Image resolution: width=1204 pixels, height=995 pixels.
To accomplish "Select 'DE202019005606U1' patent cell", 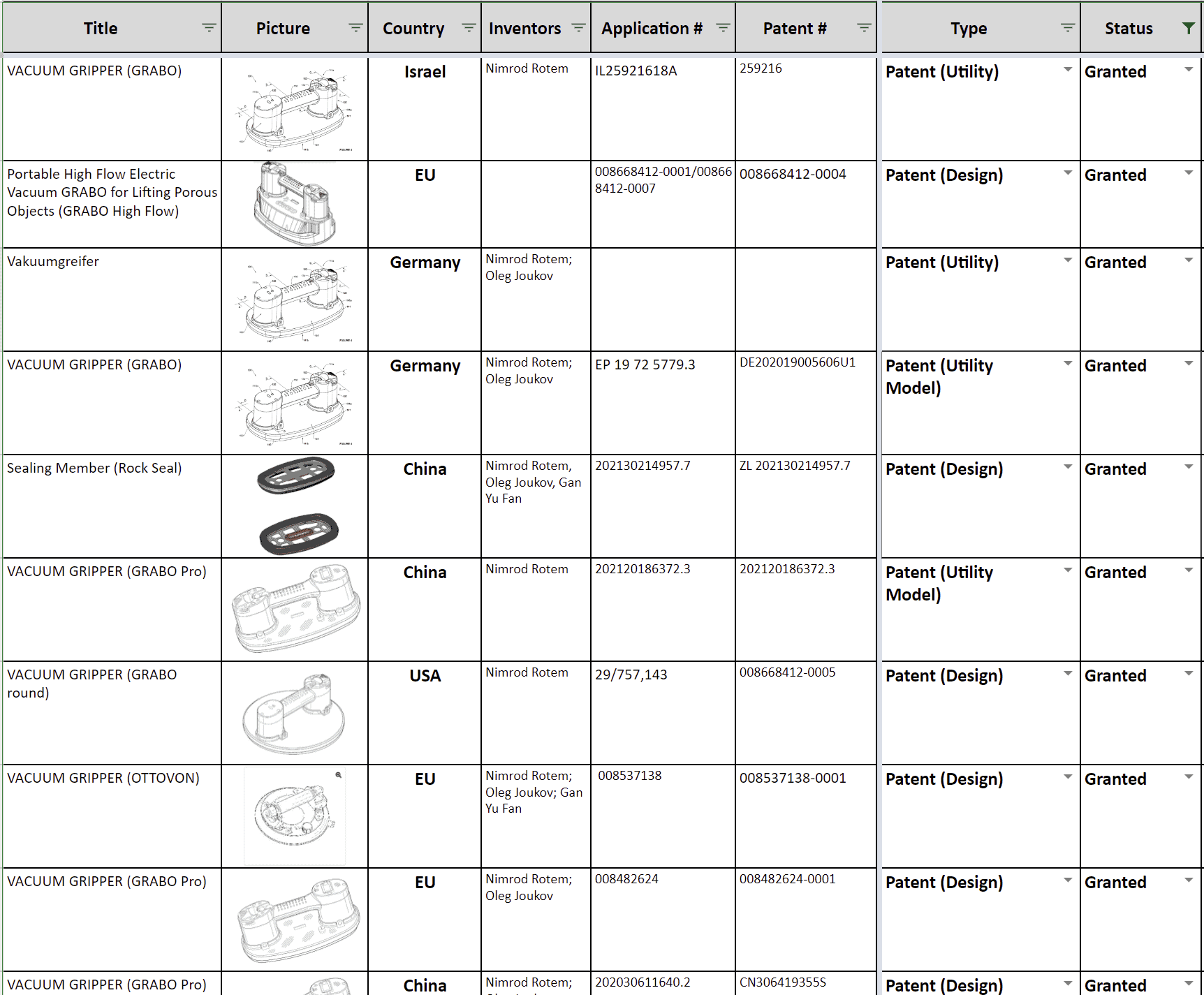I will [806, 403].
